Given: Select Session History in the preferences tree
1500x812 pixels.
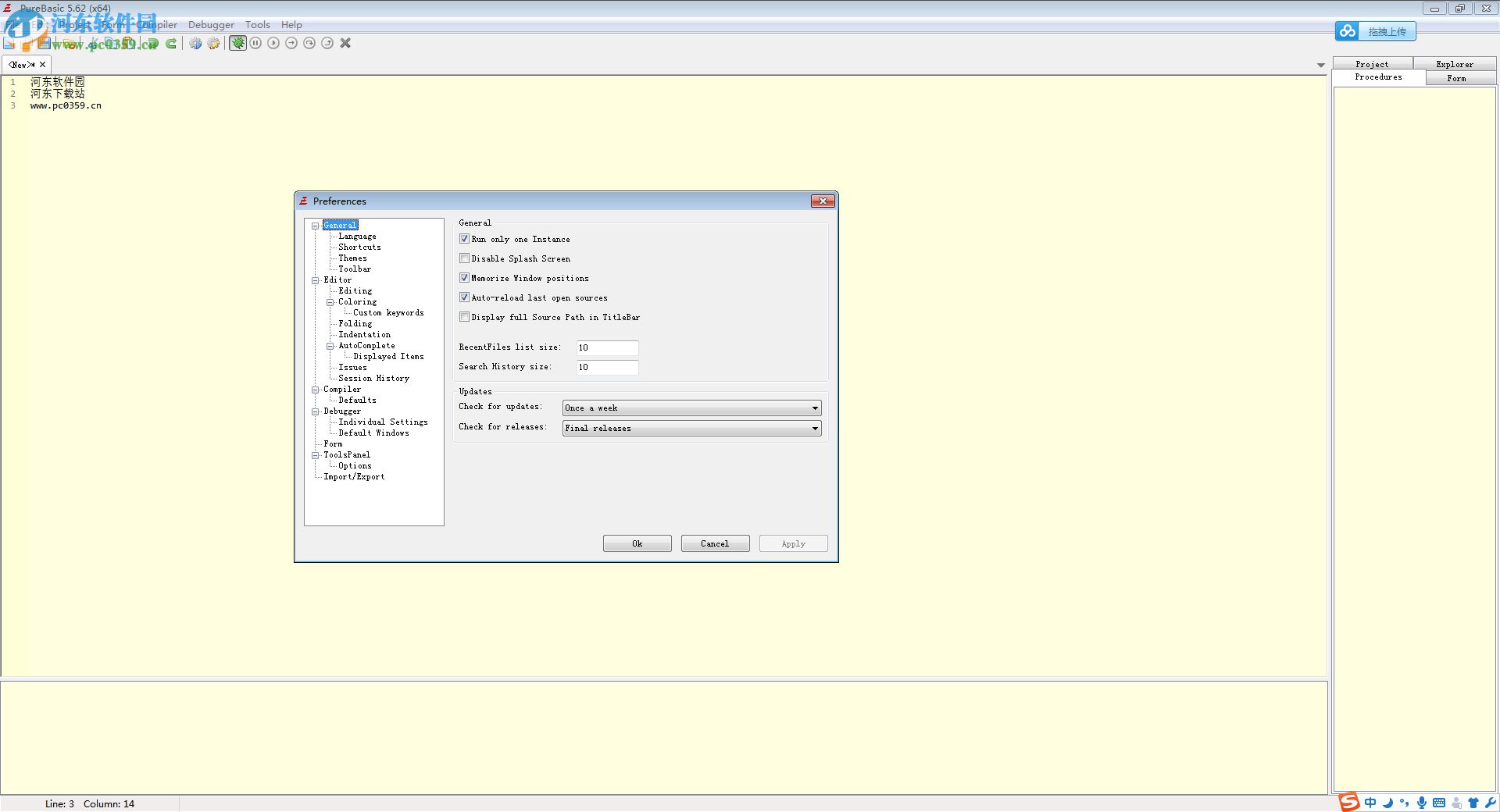Looking at the screenshot, I should 373,379.
